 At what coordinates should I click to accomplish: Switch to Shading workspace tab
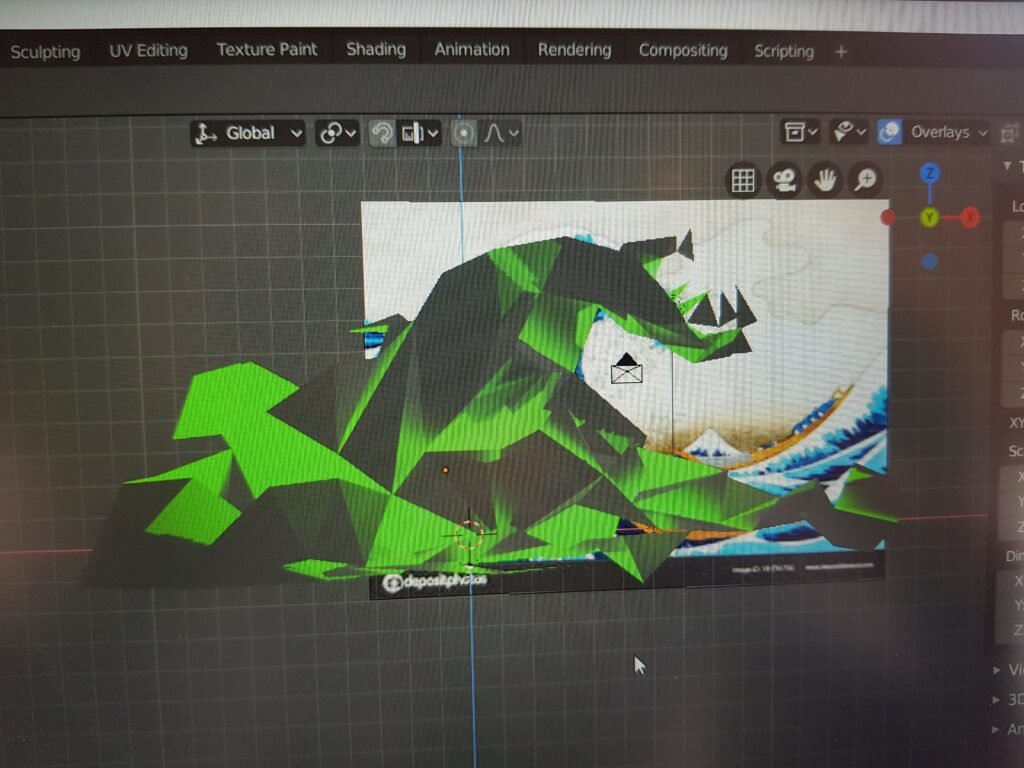(x=376, y=50)
